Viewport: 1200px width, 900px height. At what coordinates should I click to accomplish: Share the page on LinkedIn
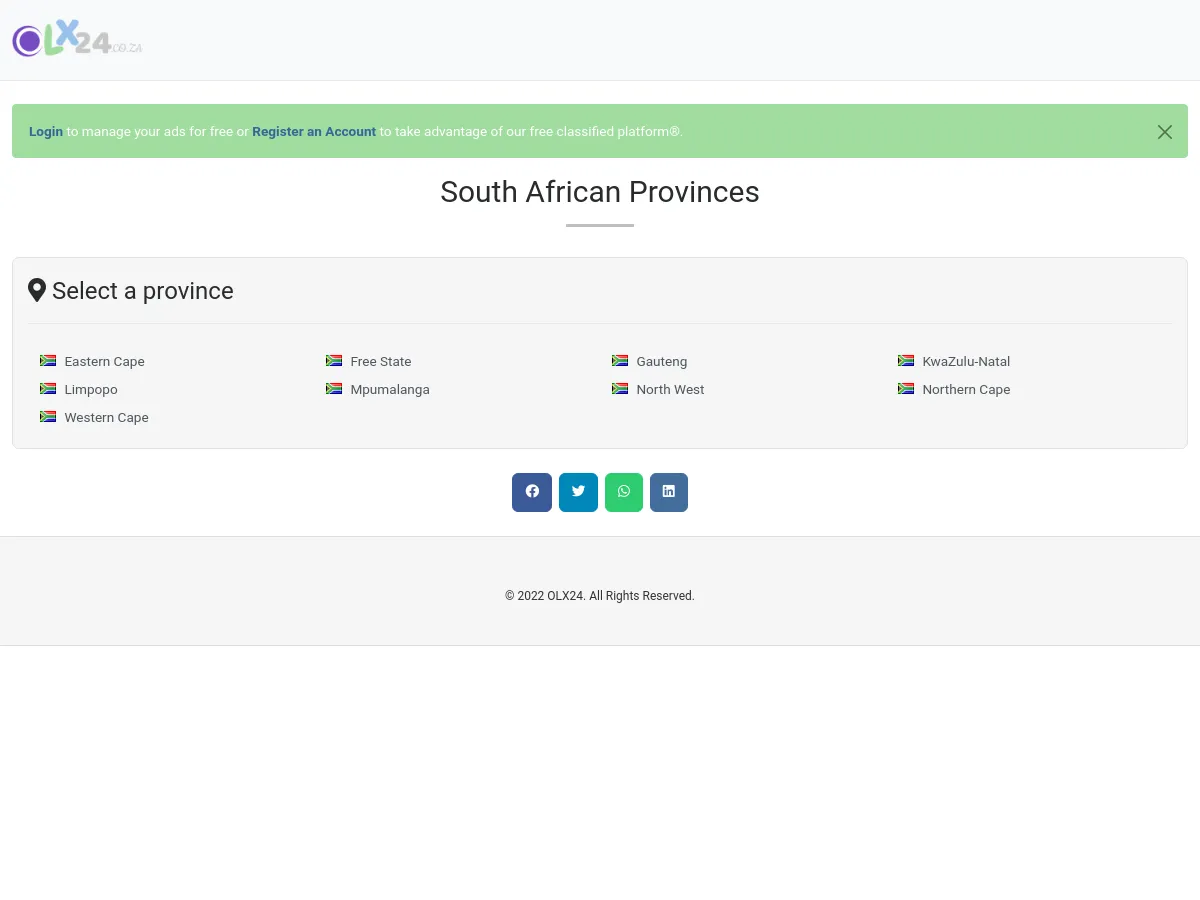[x=669, y=492]
